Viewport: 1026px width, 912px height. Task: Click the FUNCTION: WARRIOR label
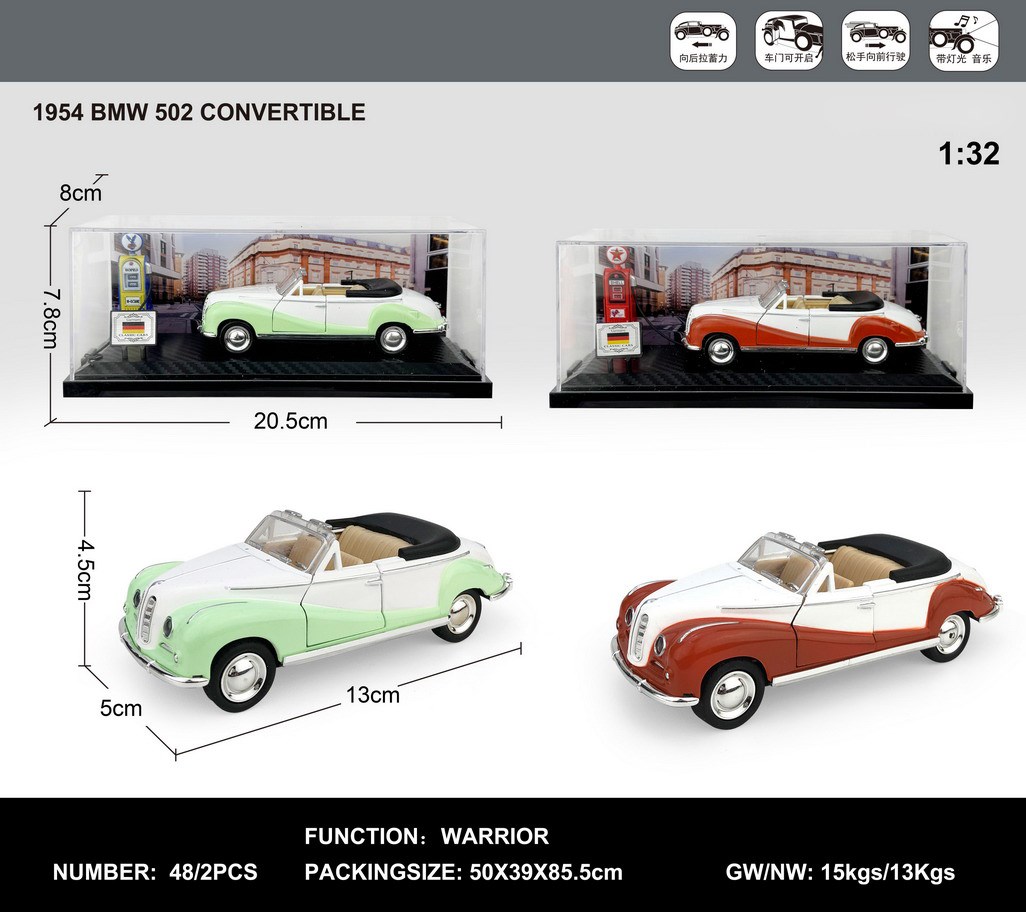(x=424, y=837)
